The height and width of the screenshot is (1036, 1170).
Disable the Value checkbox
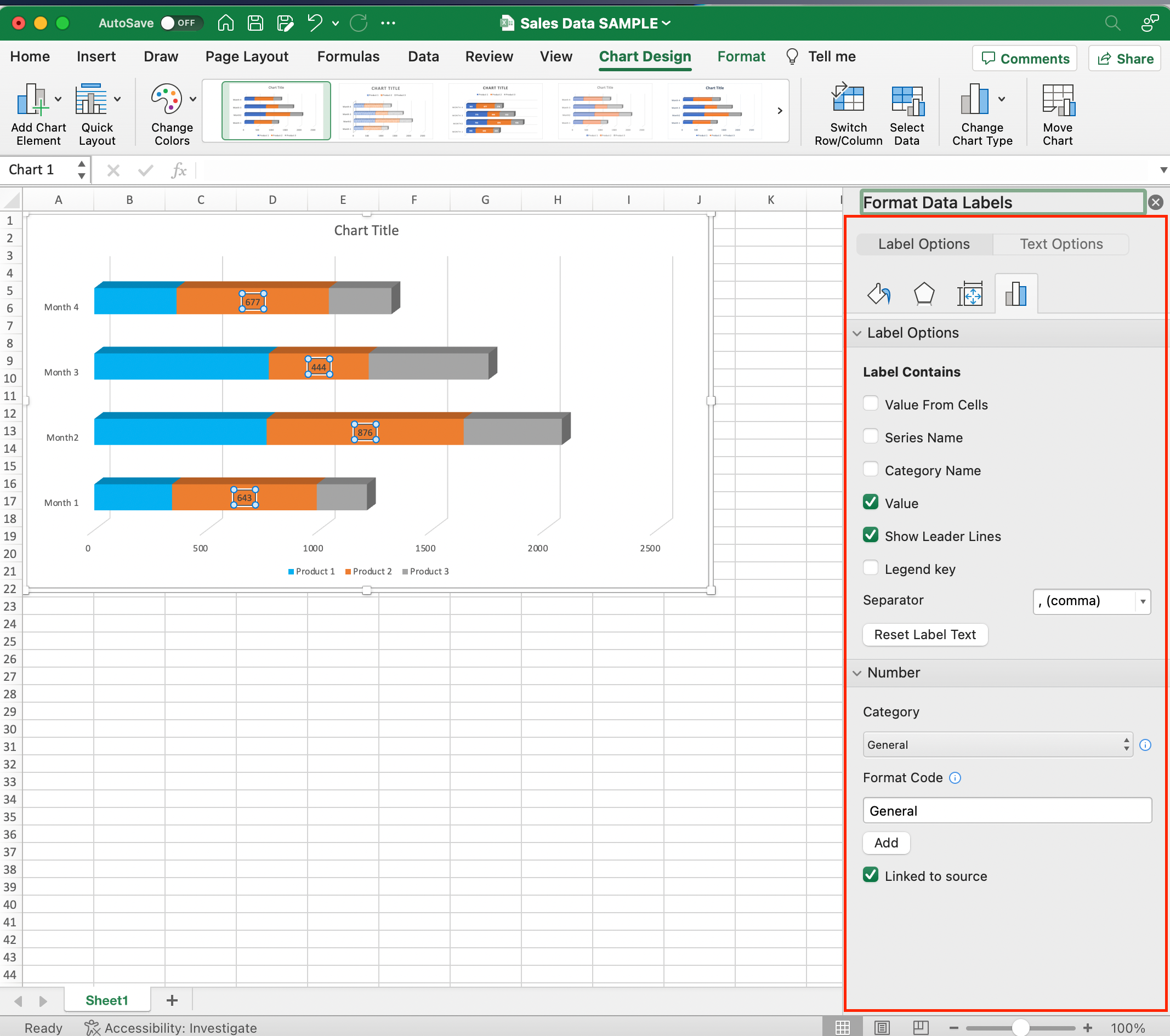click(871, 502)
